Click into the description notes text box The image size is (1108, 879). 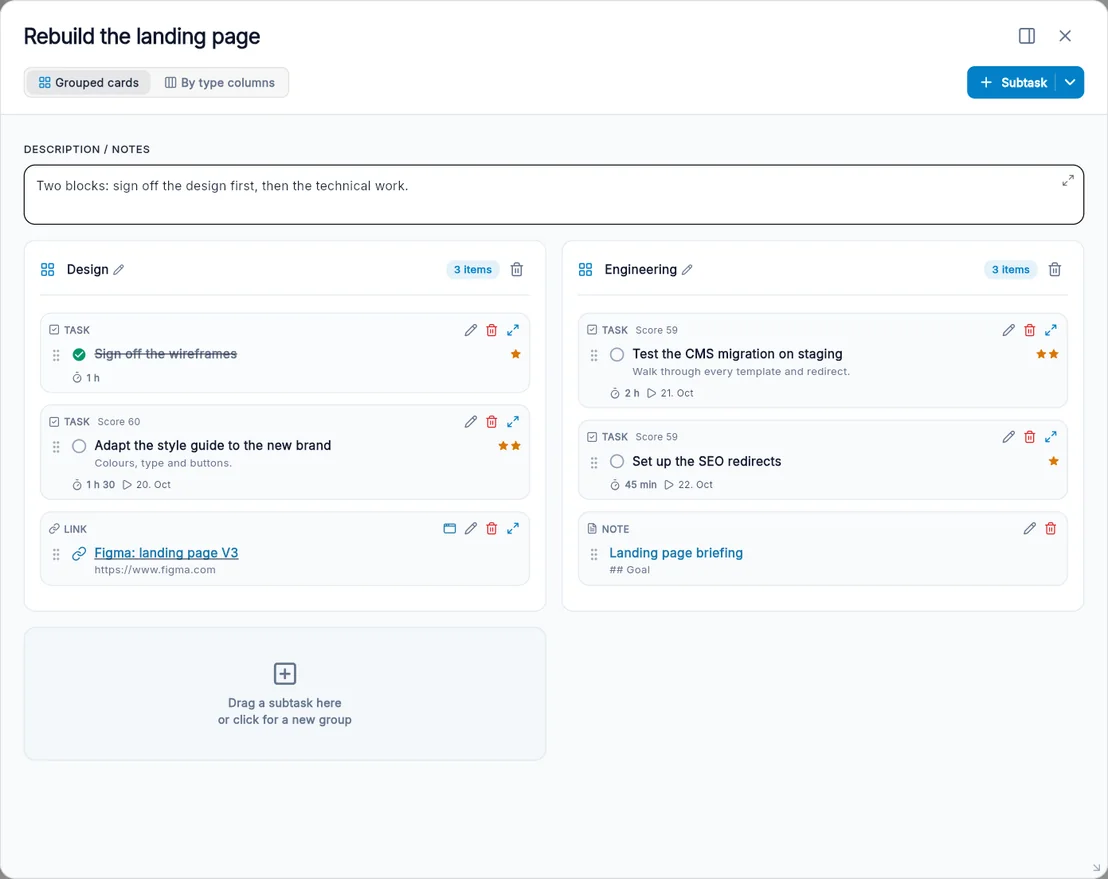(x=553, y=195)
